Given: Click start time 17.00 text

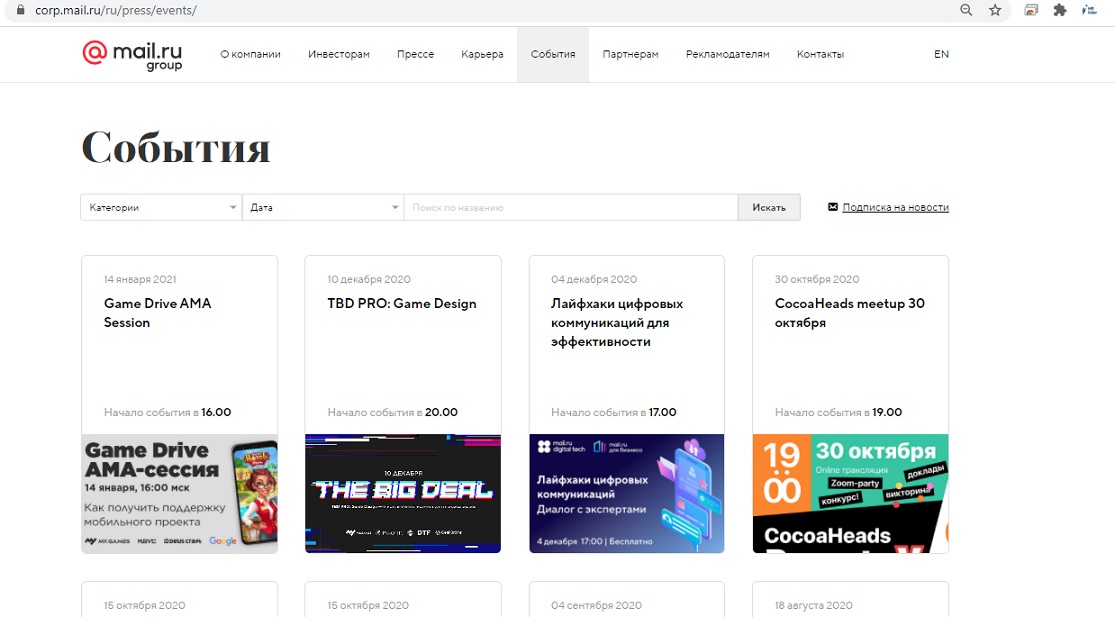Looking at the screenshot, I should point(662,412).
